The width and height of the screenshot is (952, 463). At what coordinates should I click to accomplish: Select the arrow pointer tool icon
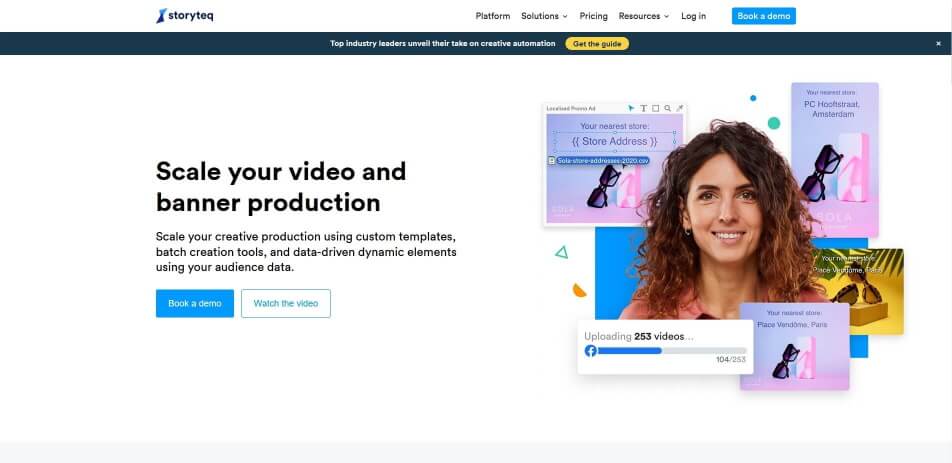631,108
